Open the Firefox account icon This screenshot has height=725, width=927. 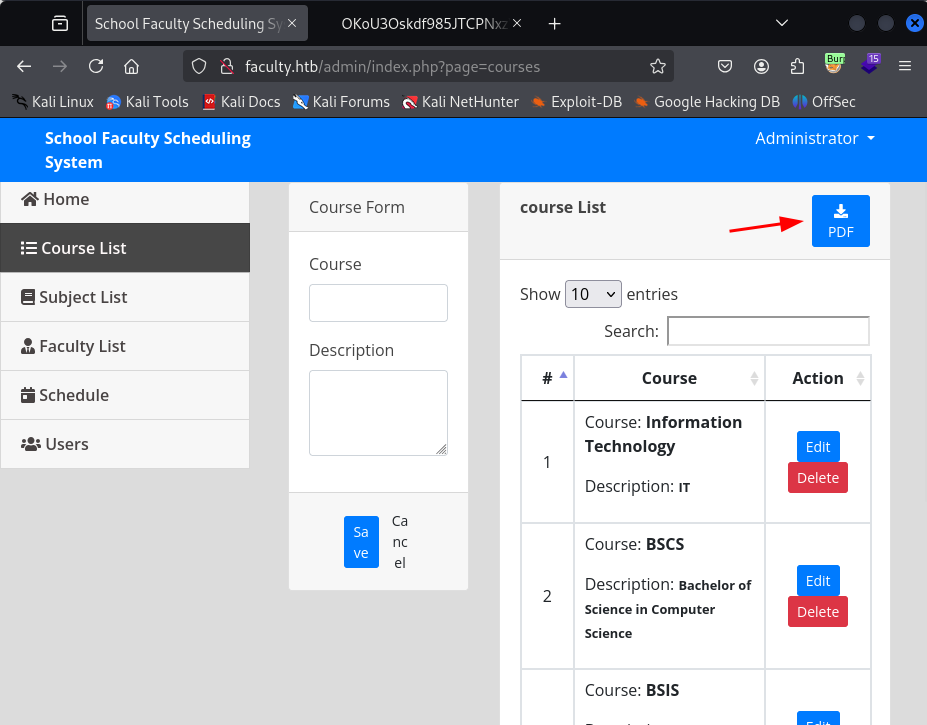(x=761, y=66)
